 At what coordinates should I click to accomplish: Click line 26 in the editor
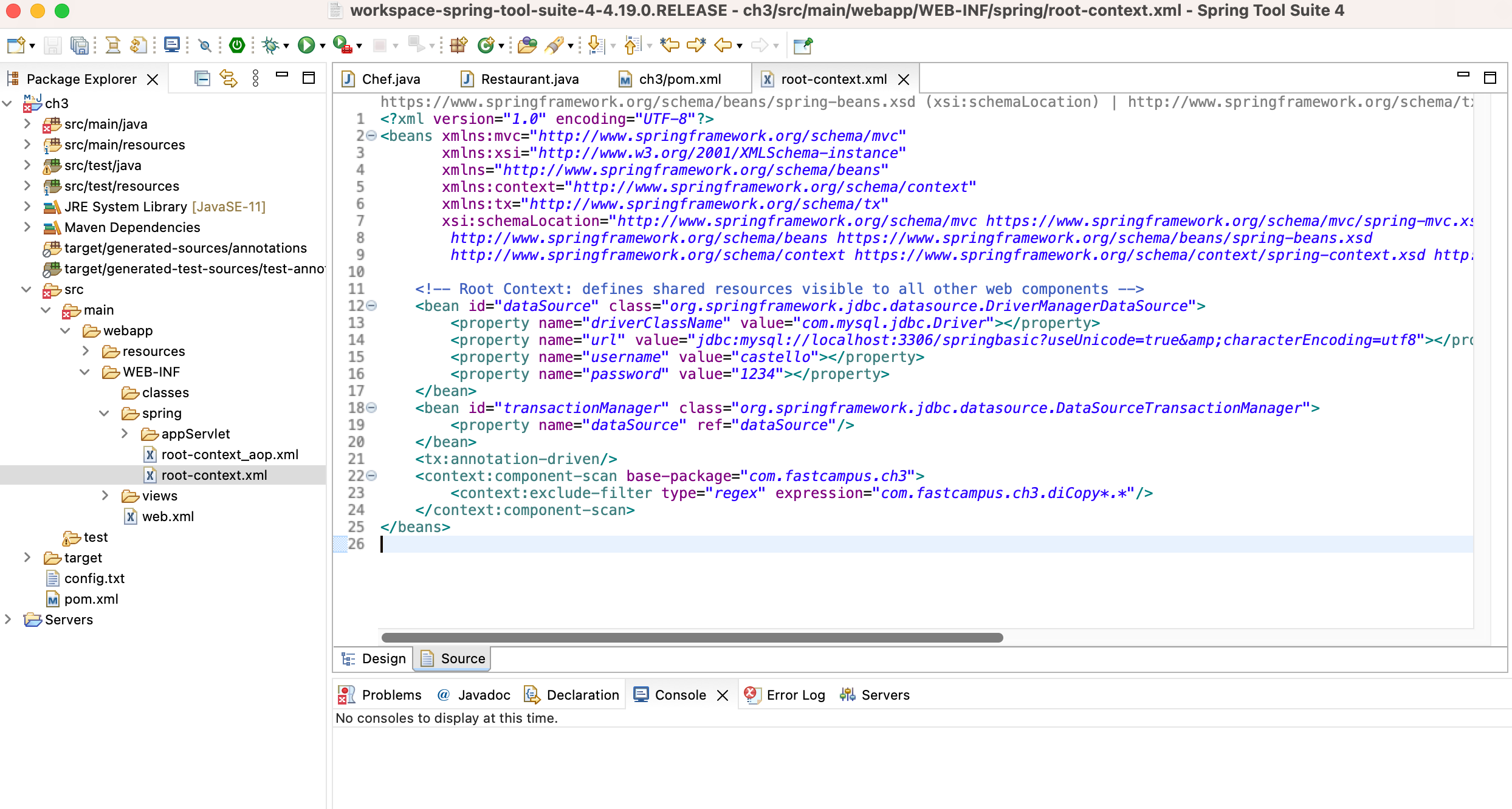[729, 544]
